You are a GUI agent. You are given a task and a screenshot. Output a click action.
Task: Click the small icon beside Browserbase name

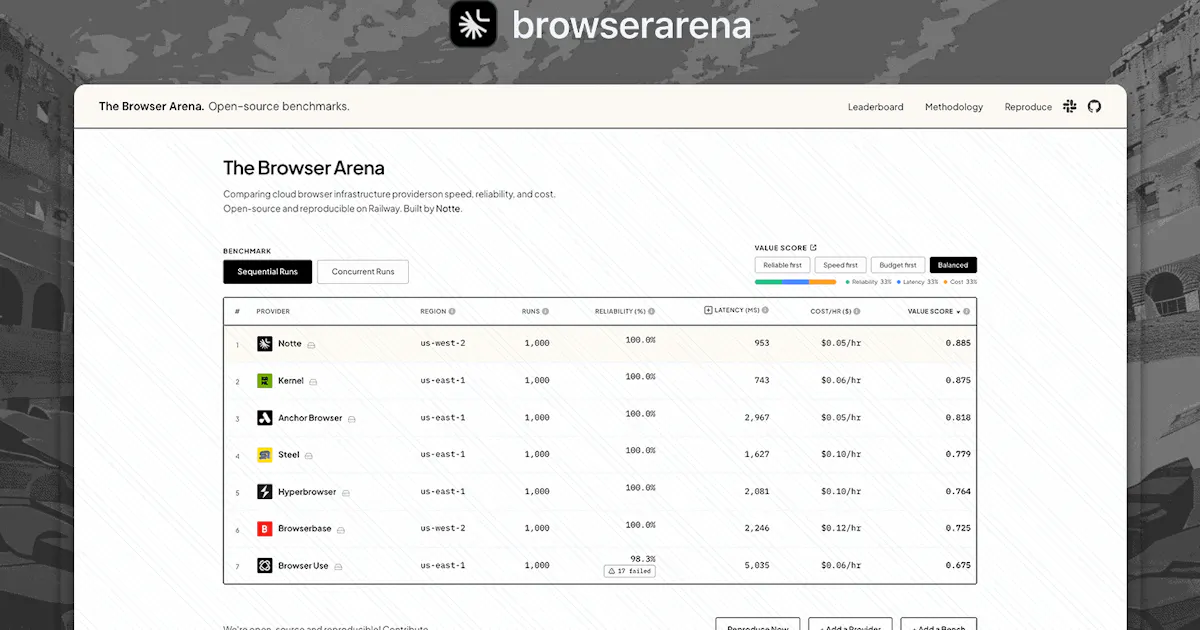(x=341, y=530)
